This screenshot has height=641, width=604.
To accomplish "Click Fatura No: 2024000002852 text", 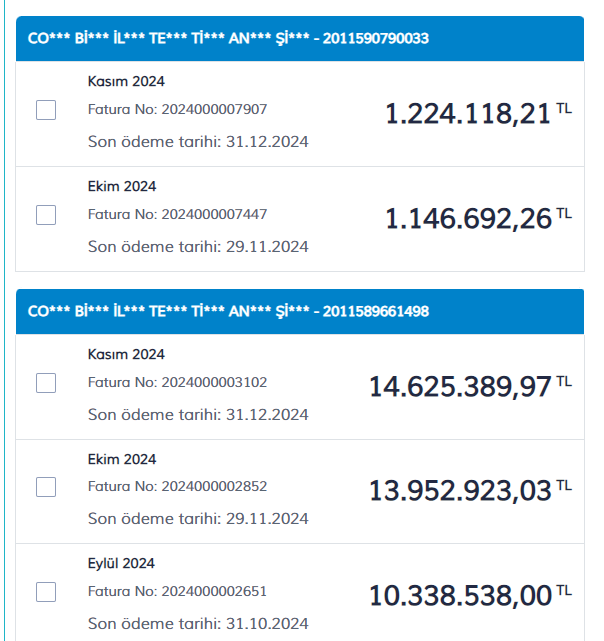I will point(177,486).
